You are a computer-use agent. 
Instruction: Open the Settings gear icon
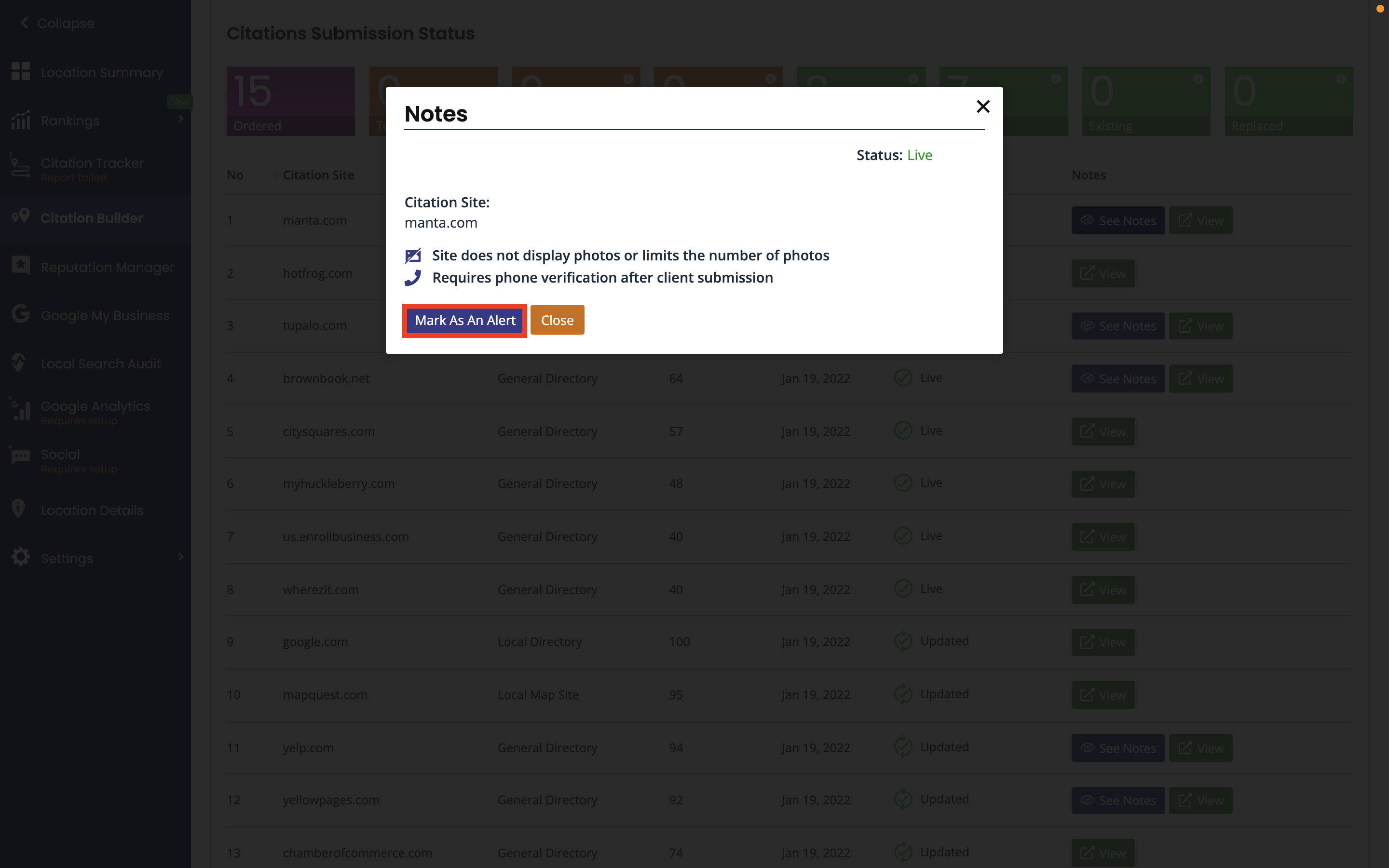point(20,557)
